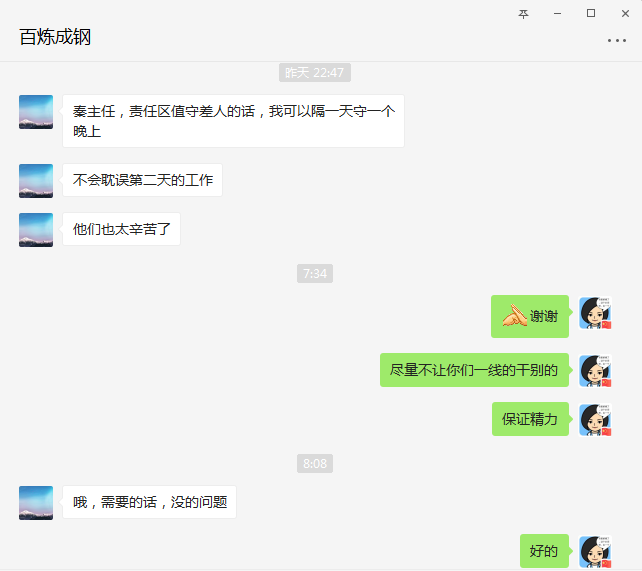Pin the chat window on top
Screen dimensions: 642x571
pos(523,14)
